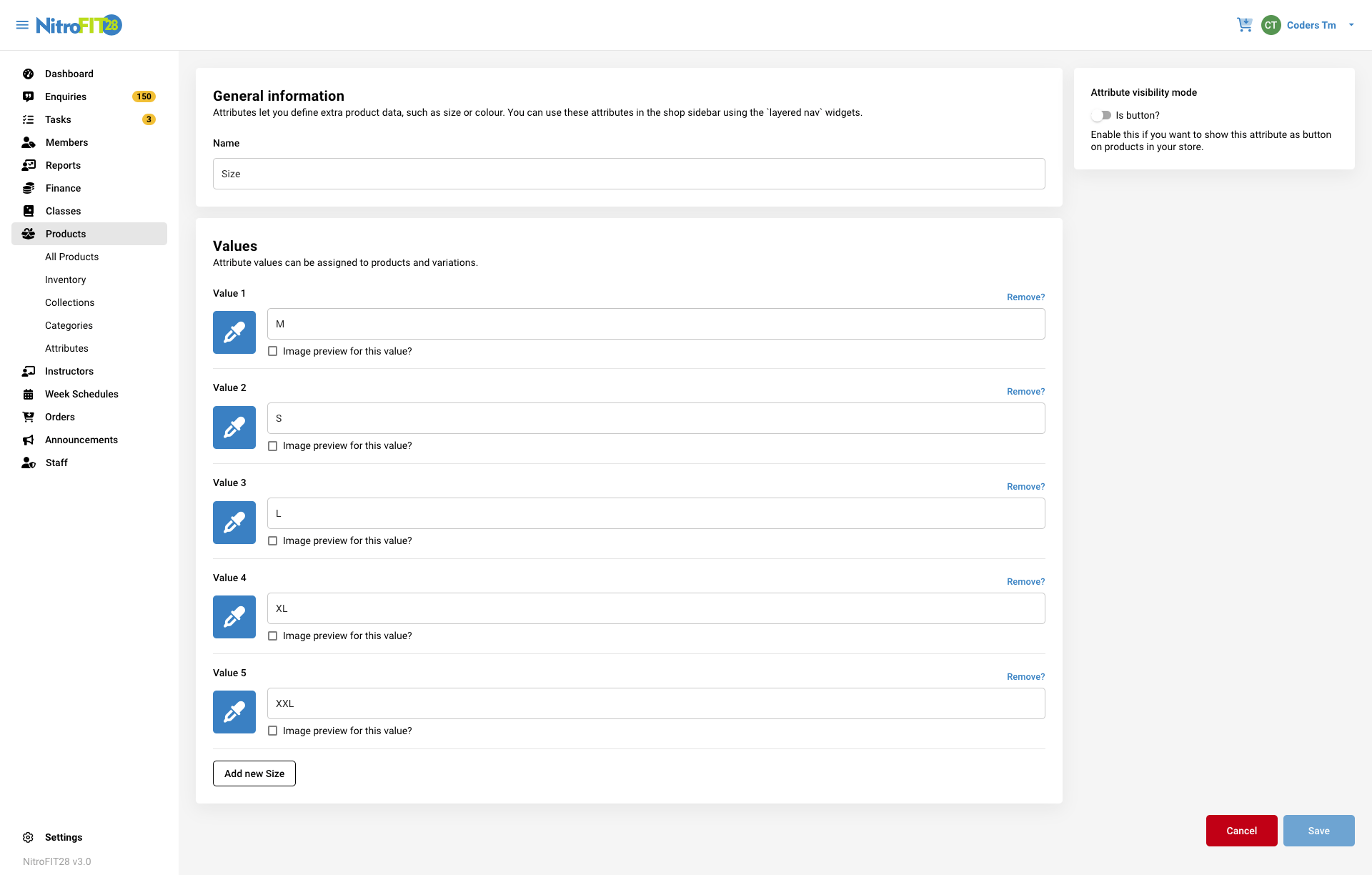This screenshot has width=1372, height=875.
Task: Click the Finance coins icon
Action: pyautogui.click(x=29, y=188)
